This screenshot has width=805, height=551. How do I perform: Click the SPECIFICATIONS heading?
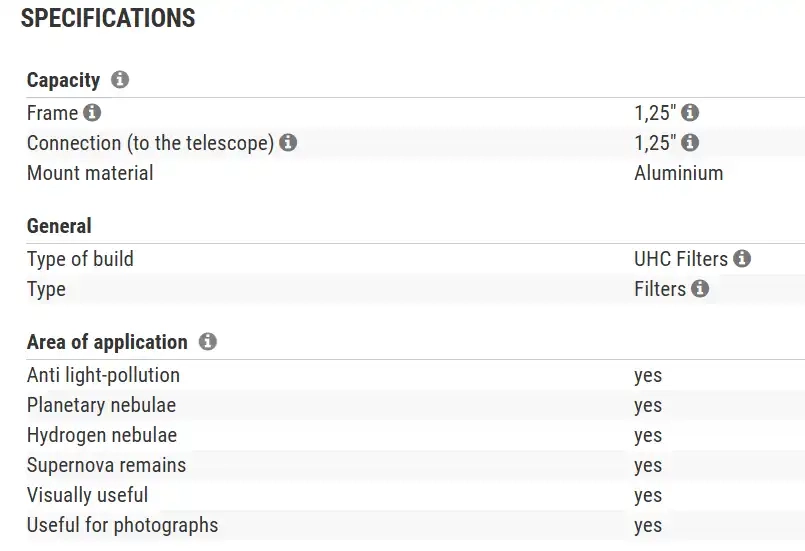pyautogui.click(x=108, y=18)
